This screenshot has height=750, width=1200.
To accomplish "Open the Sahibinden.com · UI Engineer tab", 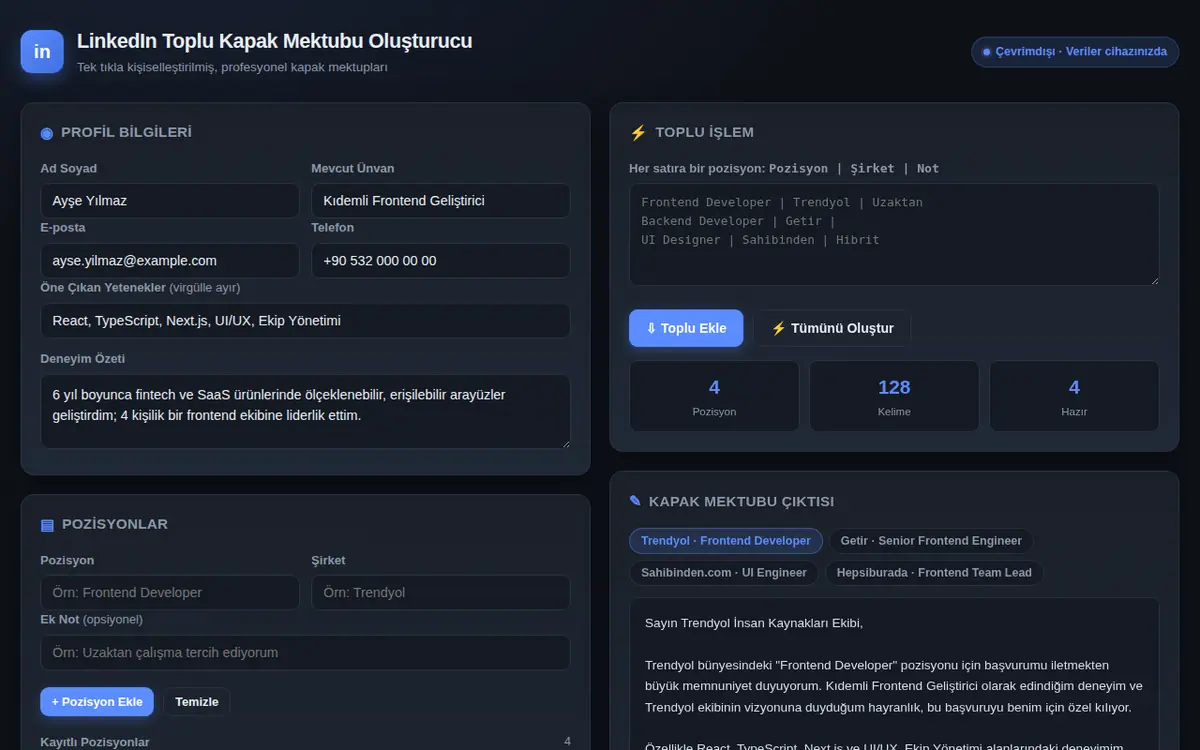I will [x=724, y=573].
